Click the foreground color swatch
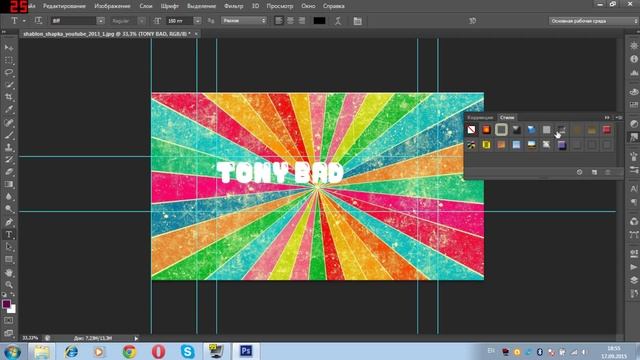 (6, 304)
